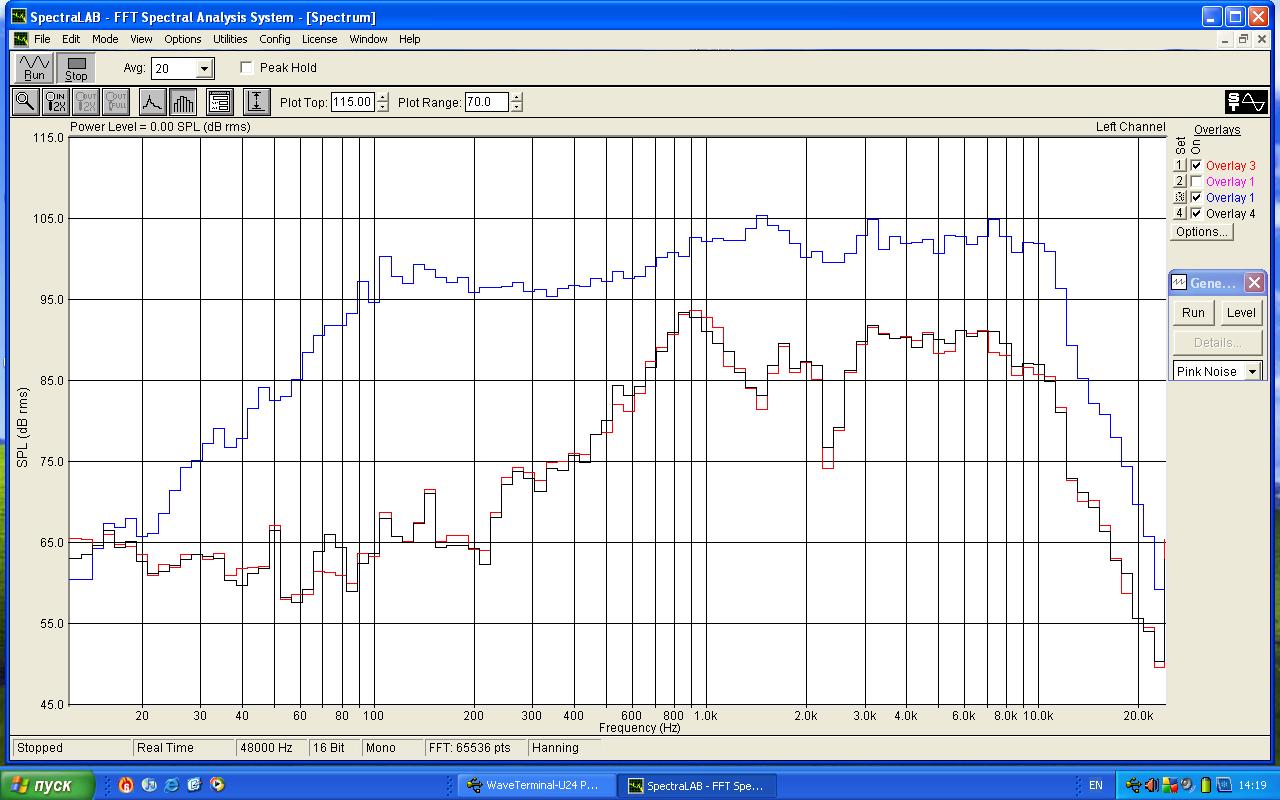This screenshot has width=1280, height=800.
Task: Open the Mode menu
Action: [105, 40]
